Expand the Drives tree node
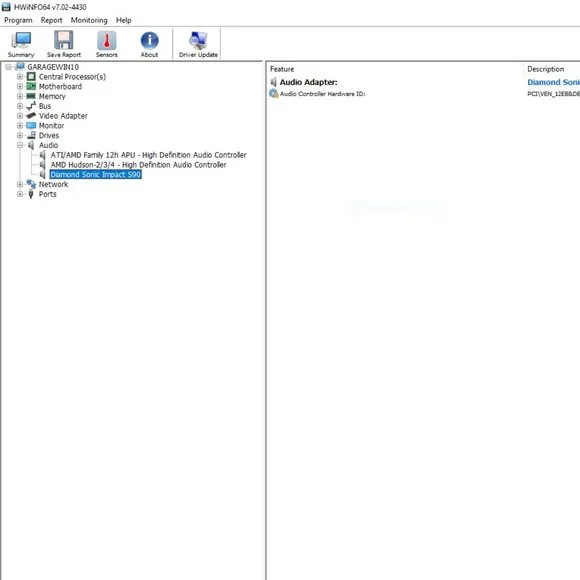 [20, 135]
